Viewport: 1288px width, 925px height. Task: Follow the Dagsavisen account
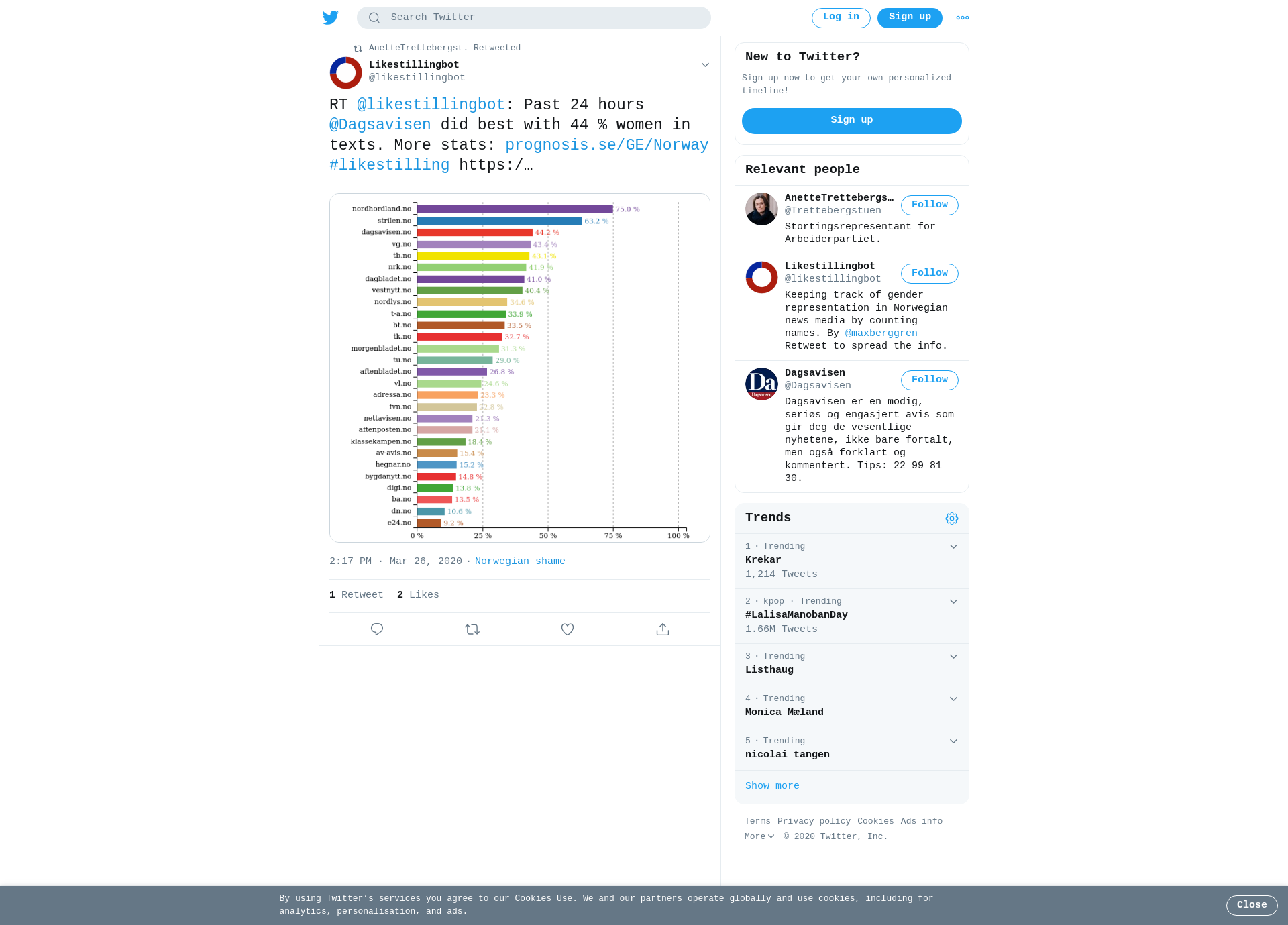[929, 380]
